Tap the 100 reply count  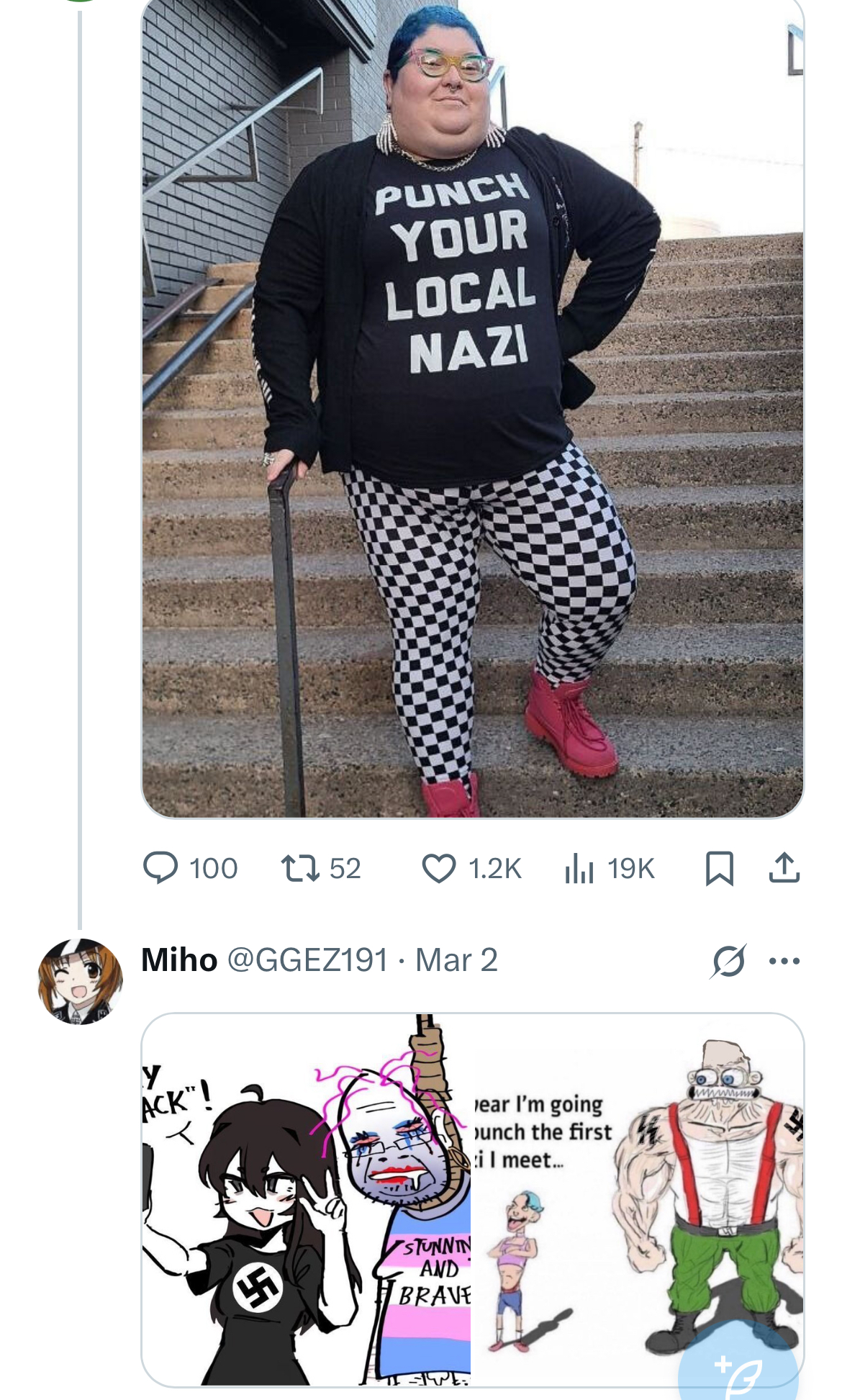tap(214, 869)
